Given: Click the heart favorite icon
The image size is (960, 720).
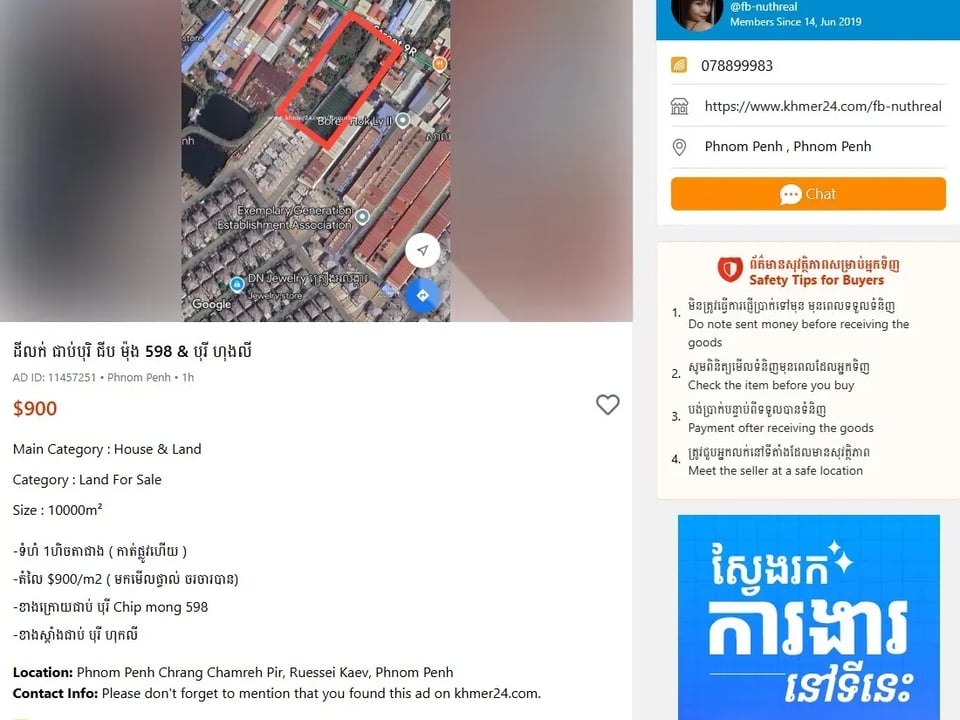Looking at the screenshot, I should 607,405.
